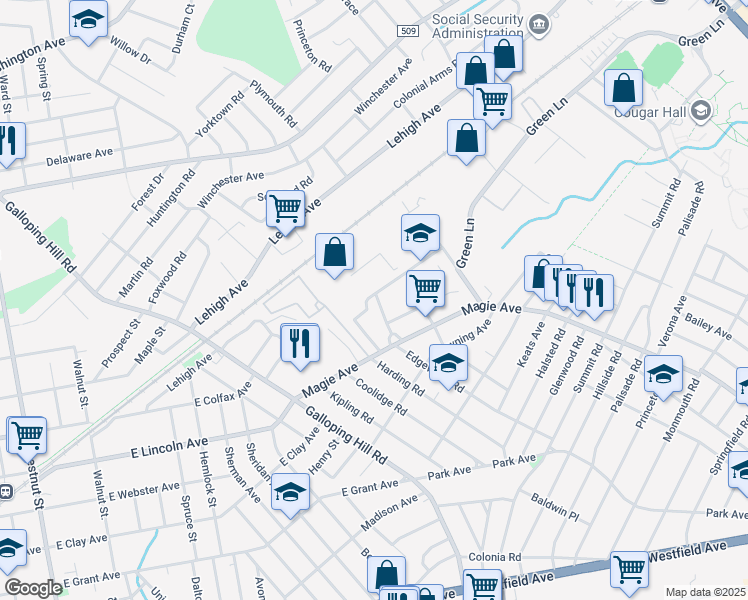Click the shopping bag marker near Cougar Hall
The width and height of the screenshot is (748, 600).
[623, 88]
